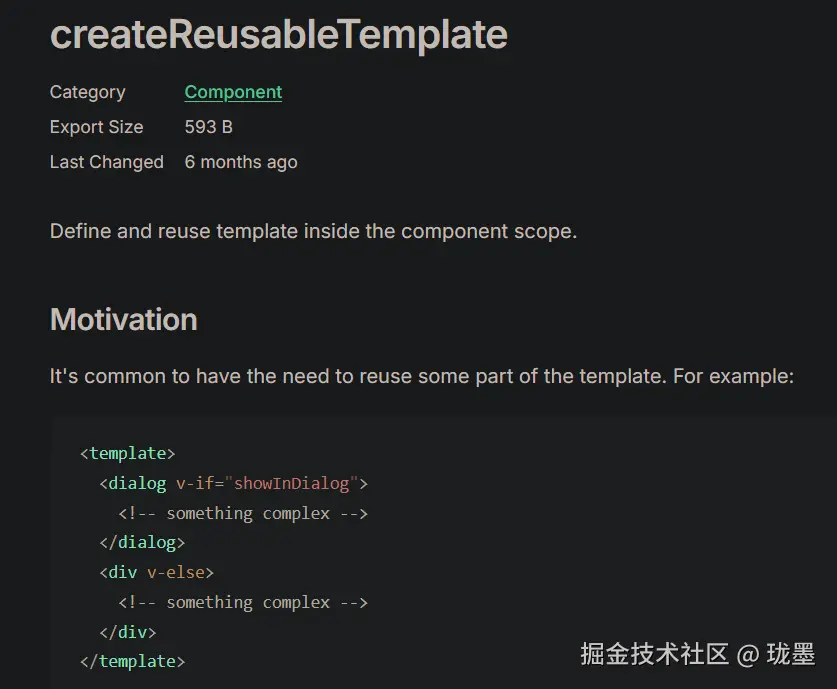
Task: Open the Component category link
Action: coord(233,92)
